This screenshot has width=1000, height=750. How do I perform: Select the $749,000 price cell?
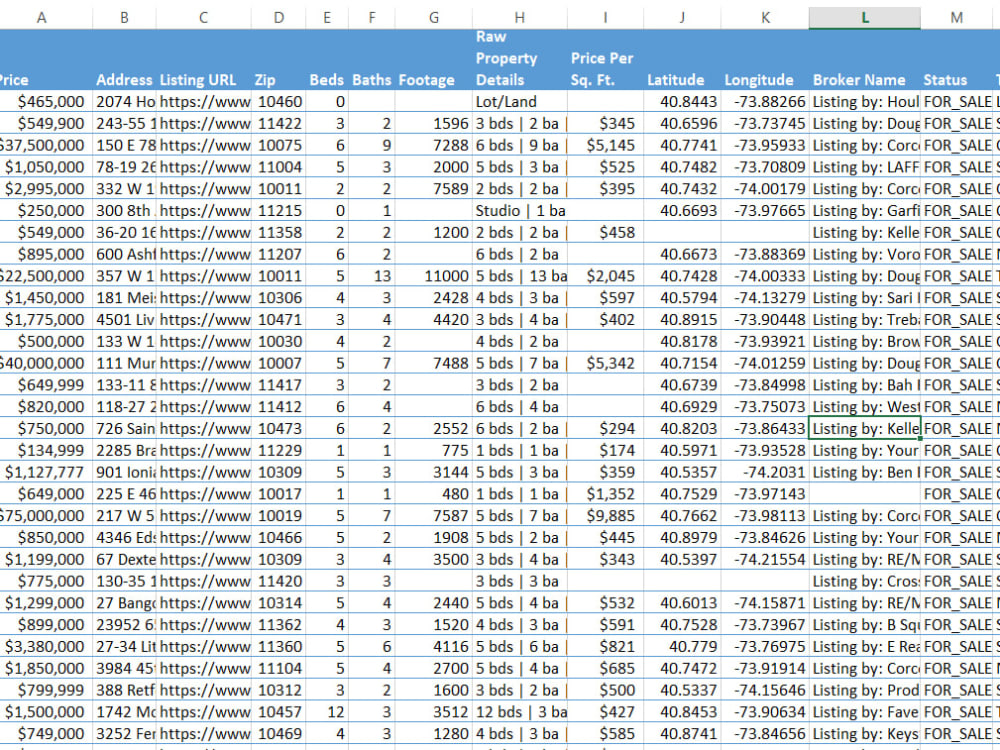(46, 733)
